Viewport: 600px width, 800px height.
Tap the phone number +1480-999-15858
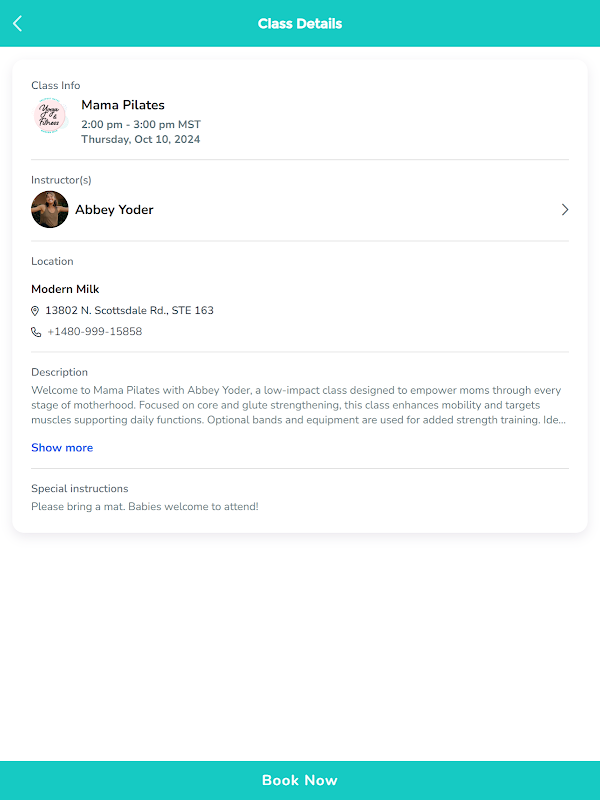[95, 332]
